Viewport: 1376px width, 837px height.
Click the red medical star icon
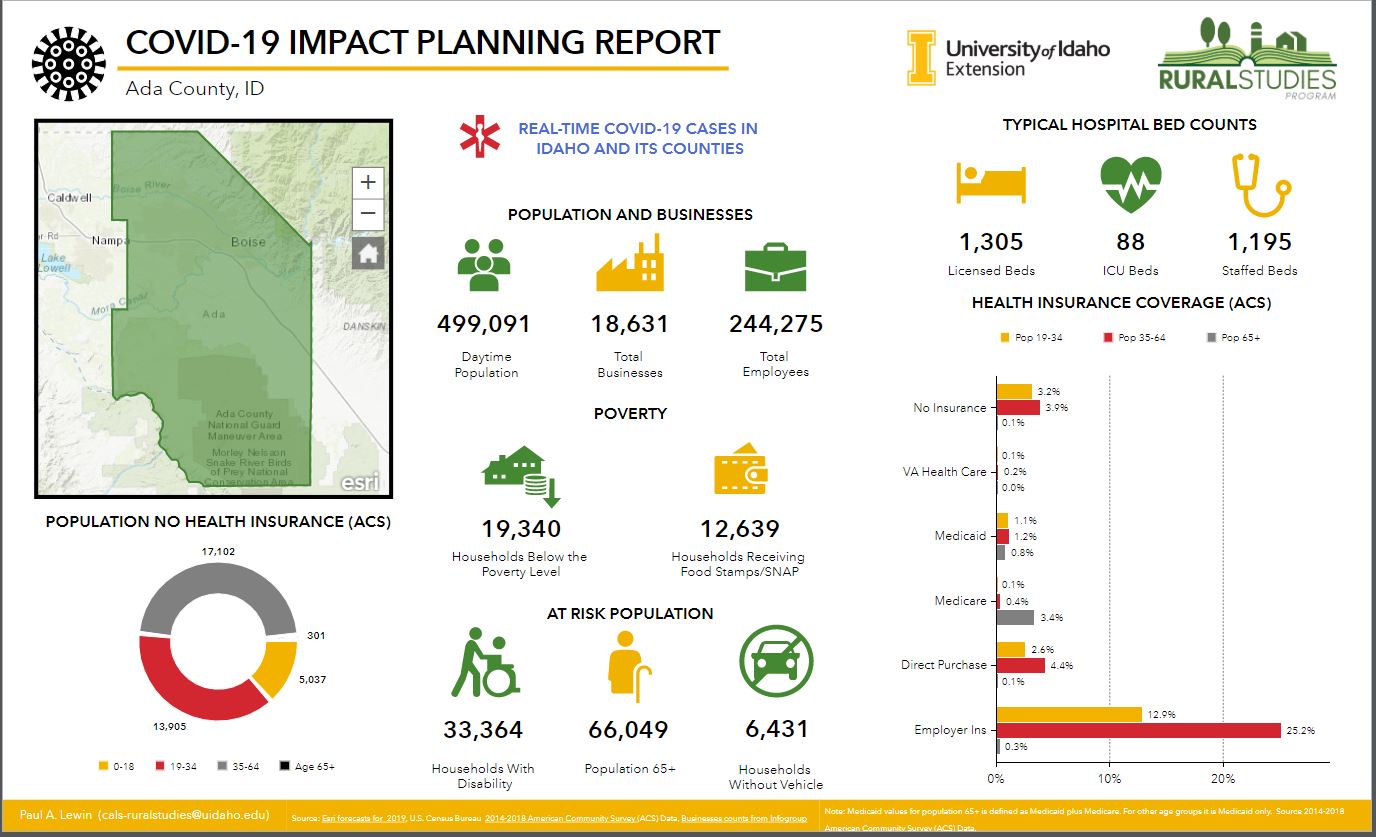click(478, 137)
